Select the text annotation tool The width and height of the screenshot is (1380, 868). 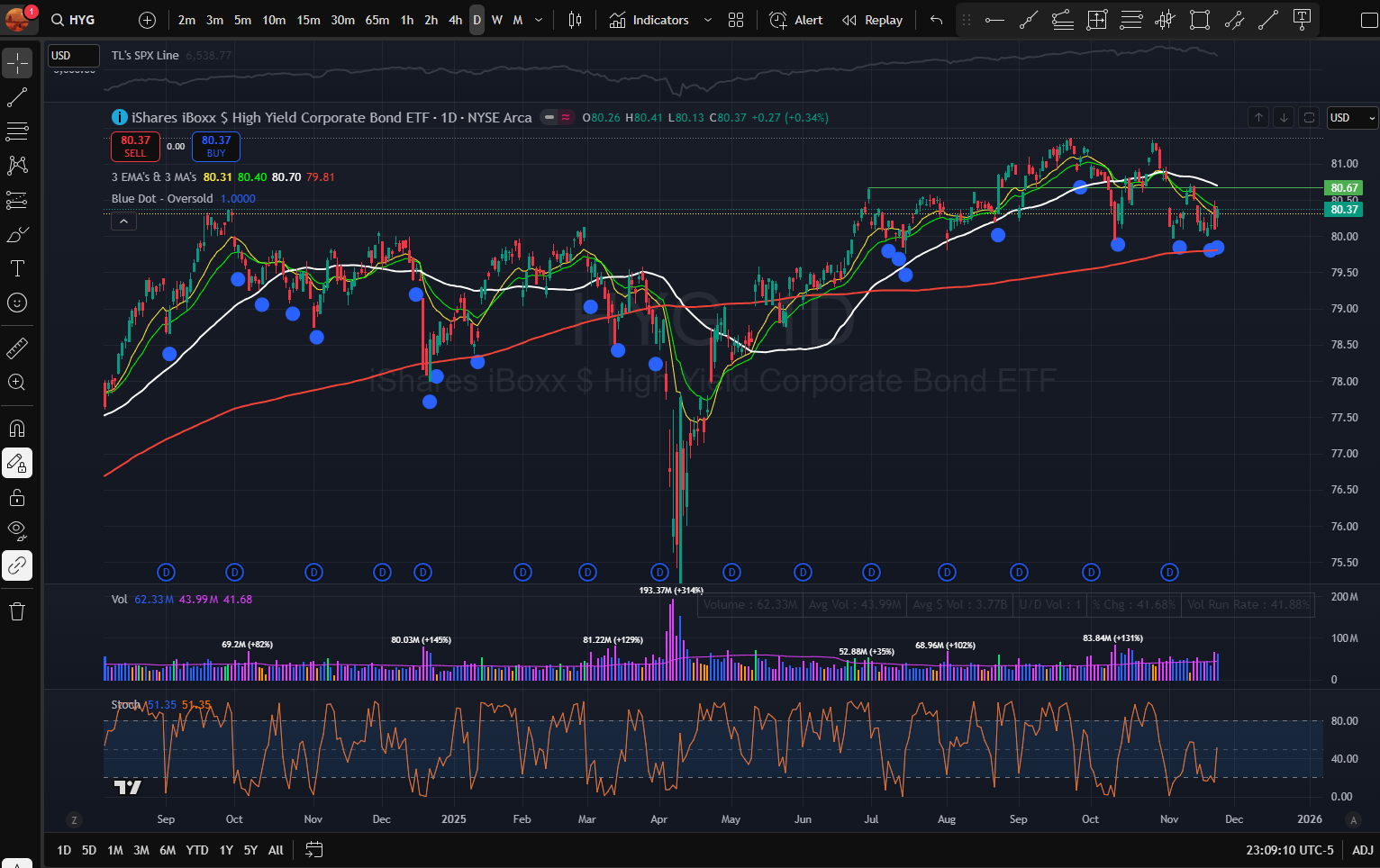pyautogui.click(x=17, y=268)
